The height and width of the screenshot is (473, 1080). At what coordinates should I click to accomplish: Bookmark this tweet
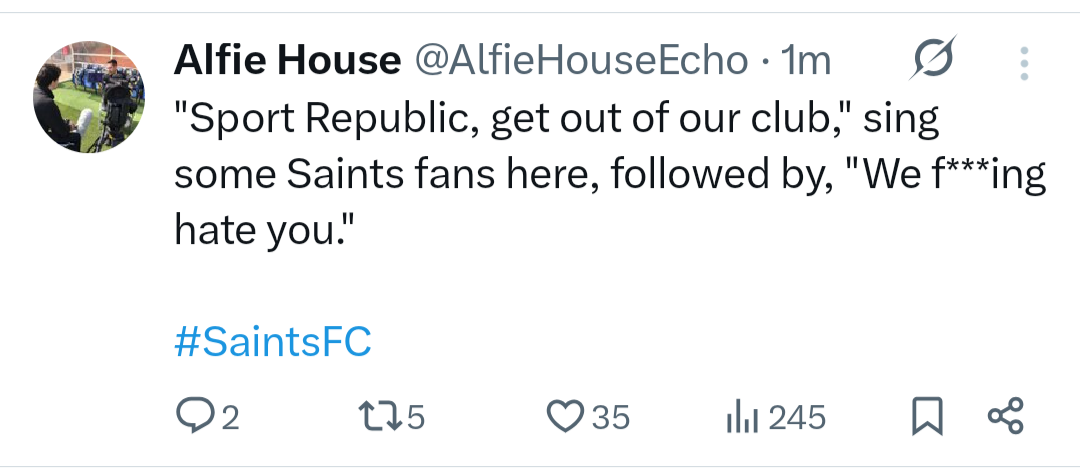coord(928,416)
